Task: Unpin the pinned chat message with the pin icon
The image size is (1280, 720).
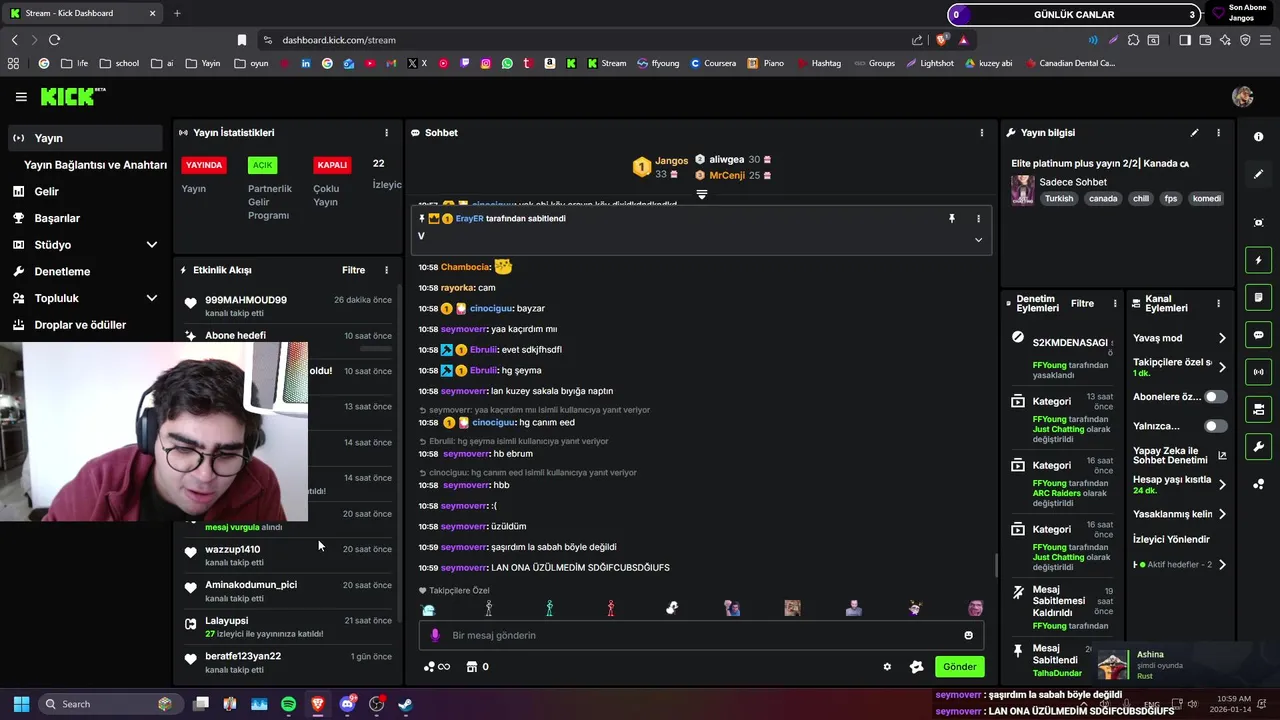Action: 952,218
